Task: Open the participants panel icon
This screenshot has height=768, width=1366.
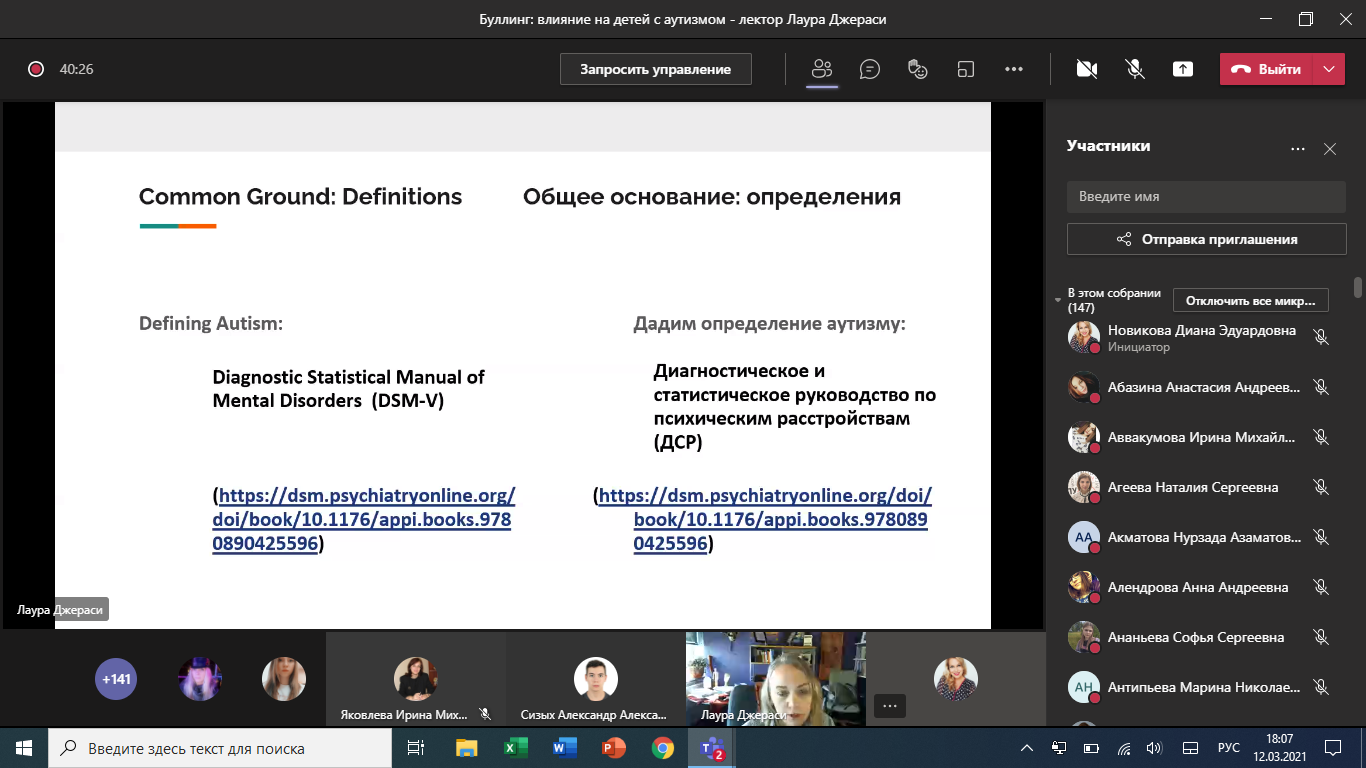Action: 822,69
